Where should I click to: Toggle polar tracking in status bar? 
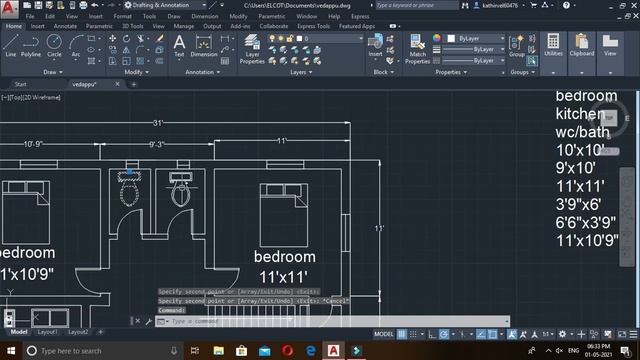[x=444, y=334]
